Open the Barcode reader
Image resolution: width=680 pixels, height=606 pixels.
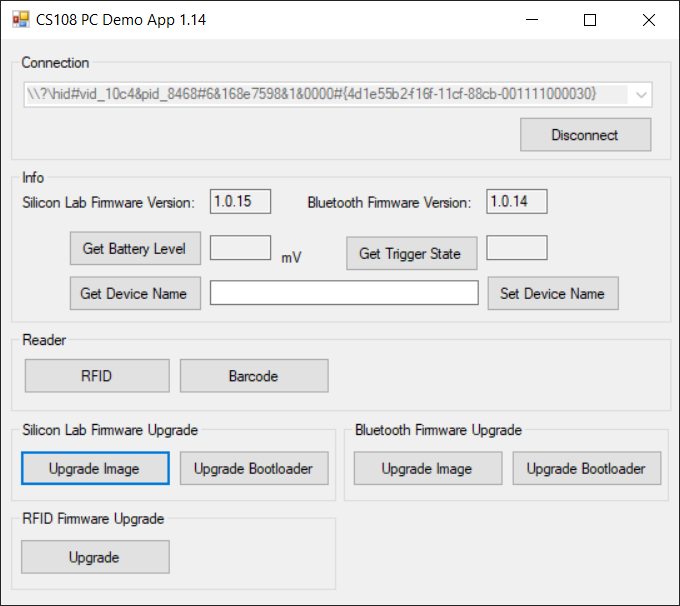pos(254,376)
